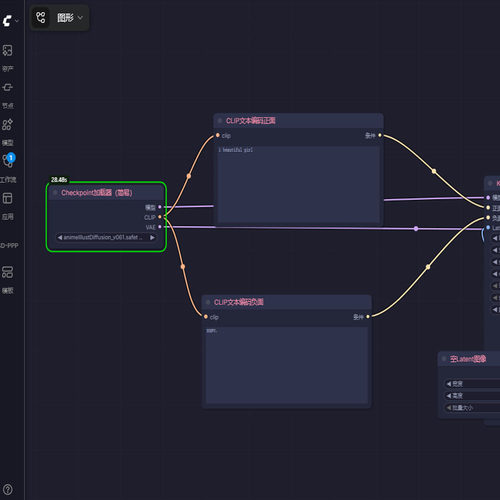Open the ComfyUI logo menu
The image size is (500, 500).
(x=9, y=21)
